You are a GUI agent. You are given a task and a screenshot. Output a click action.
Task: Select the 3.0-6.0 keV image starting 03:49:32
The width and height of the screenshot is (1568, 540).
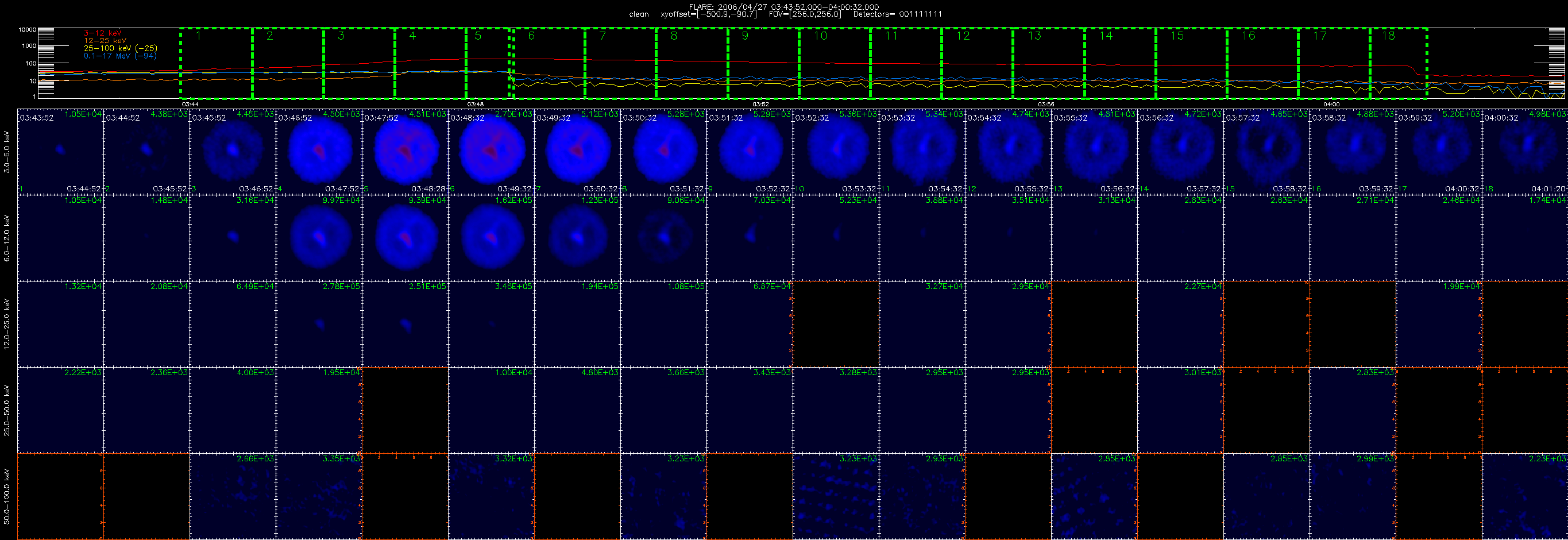coord(578,152)
